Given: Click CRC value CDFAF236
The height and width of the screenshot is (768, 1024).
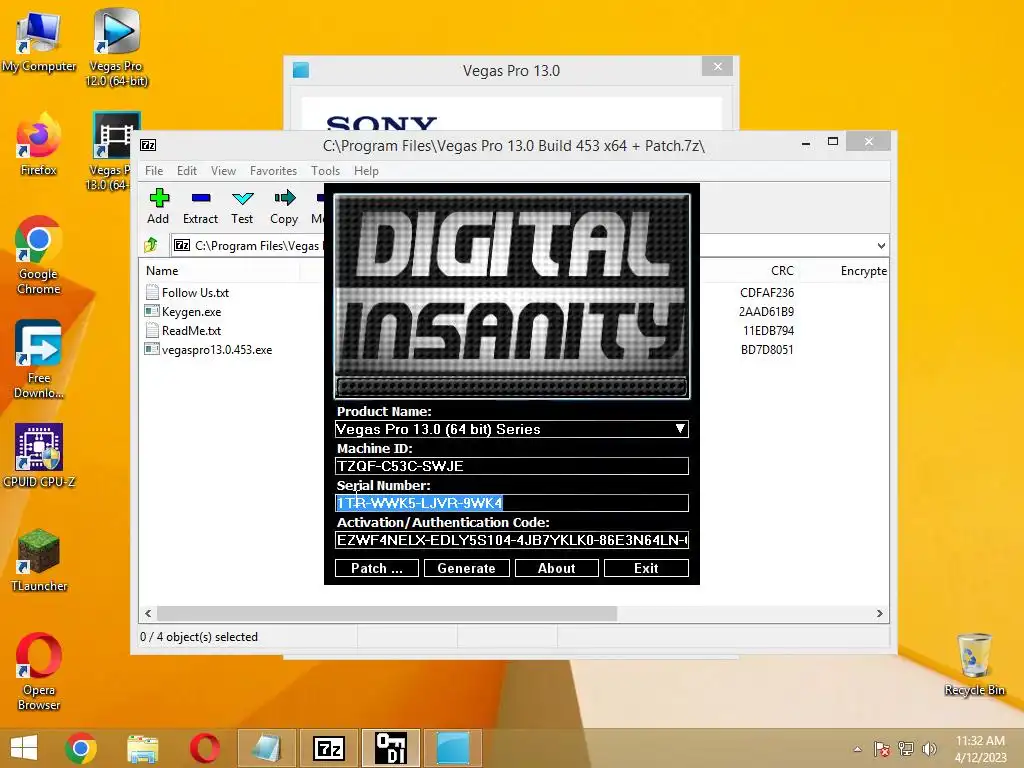Looking at the screenshot, I should [767, 293].
